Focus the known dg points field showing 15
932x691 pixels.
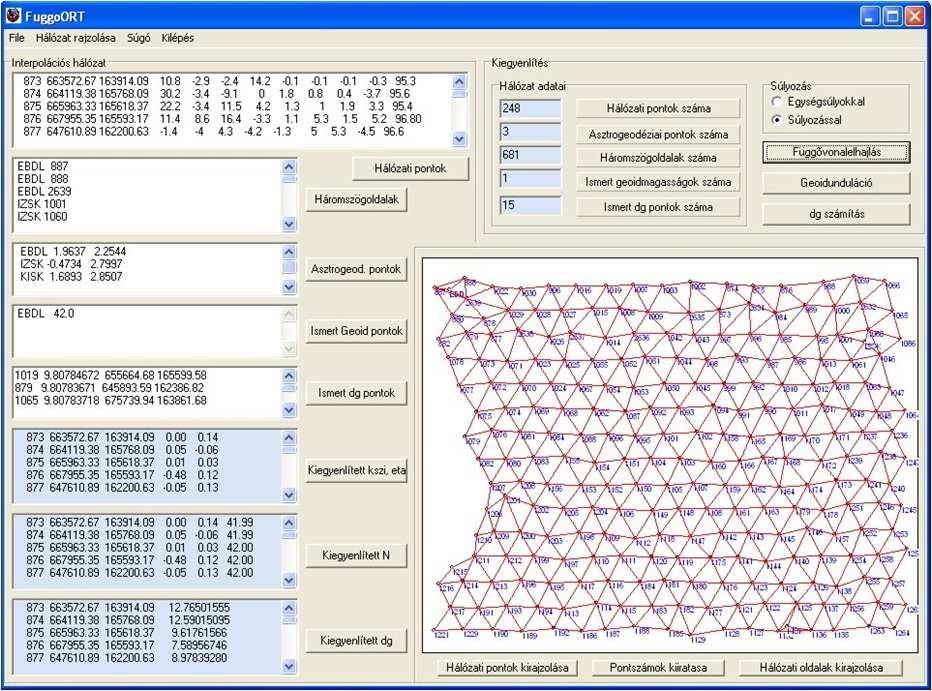pos(530,206)
